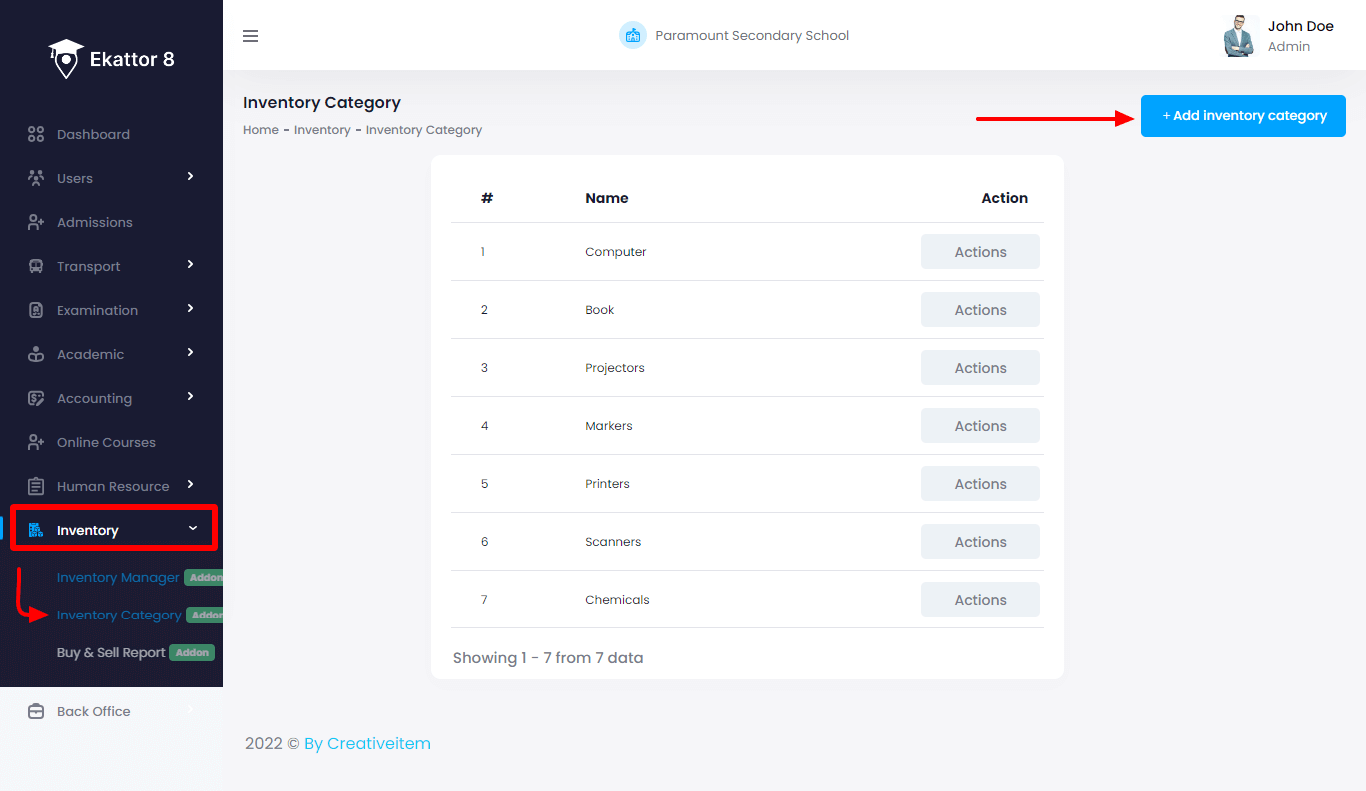The image size is (1366, 791).
Task: Open Actions dropdown for Computer
Action: click(x=979, y=252)
